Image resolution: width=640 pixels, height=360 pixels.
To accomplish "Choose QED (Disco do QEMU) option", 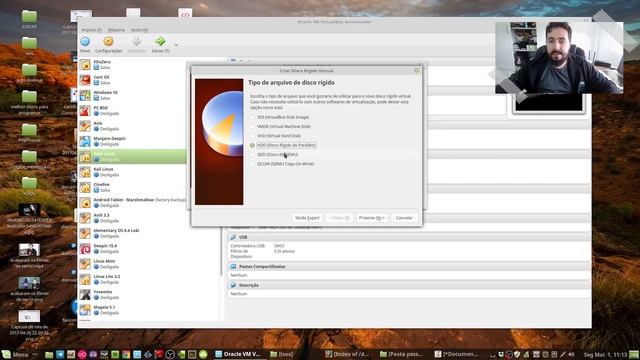I will 274,154.
